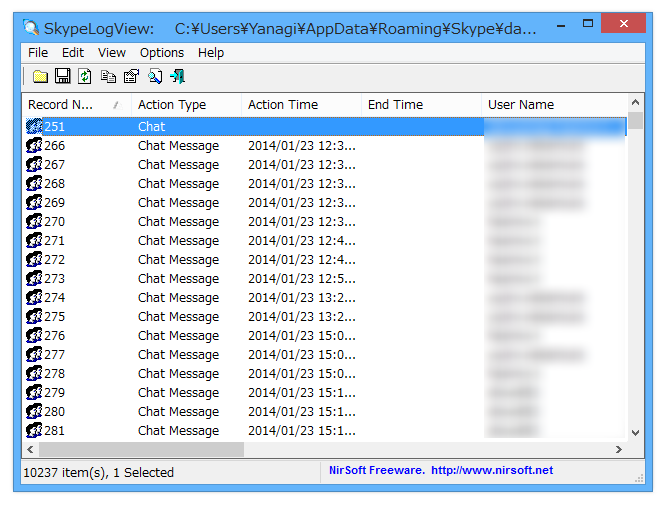This screenshot has width=670, height=511.
Task: Click the icon beside record 281
Action: pos(34,430)
